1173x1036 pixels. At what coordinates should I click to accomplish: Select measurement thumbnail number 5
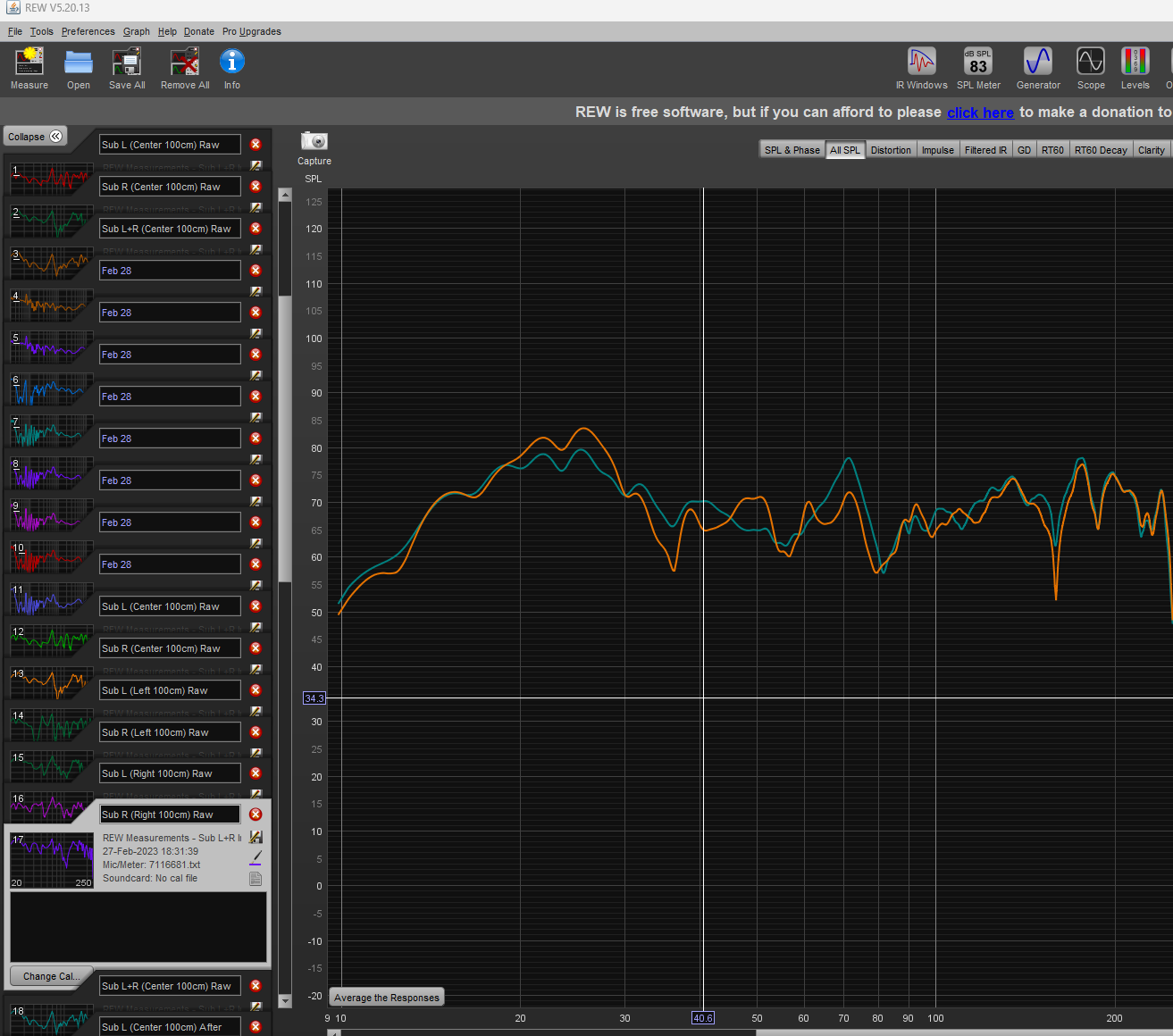[51, 347]
